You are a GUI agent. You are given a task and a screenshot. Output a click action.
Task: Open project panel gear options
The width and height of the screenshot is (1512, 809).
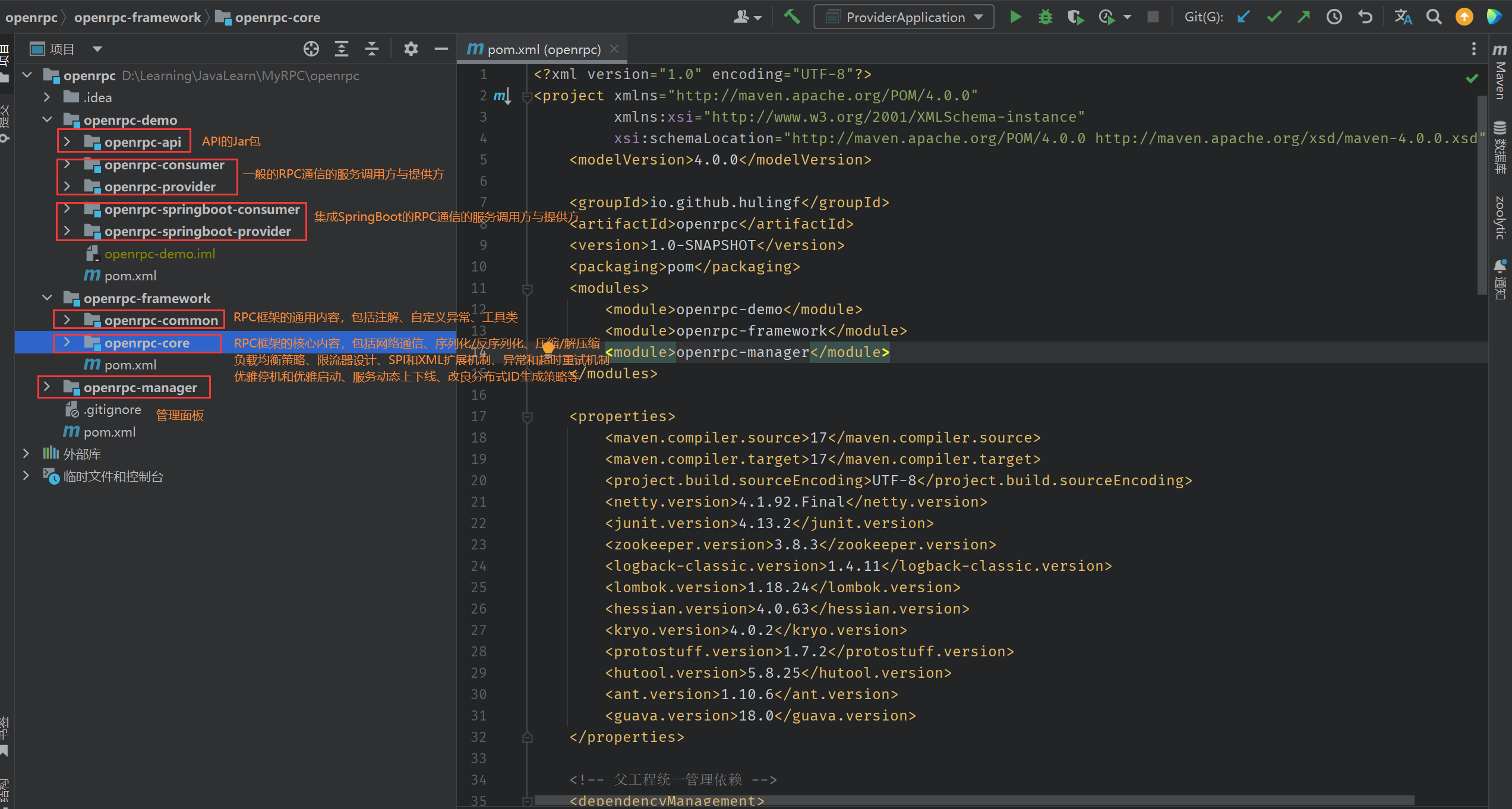(x=411, y=49)
